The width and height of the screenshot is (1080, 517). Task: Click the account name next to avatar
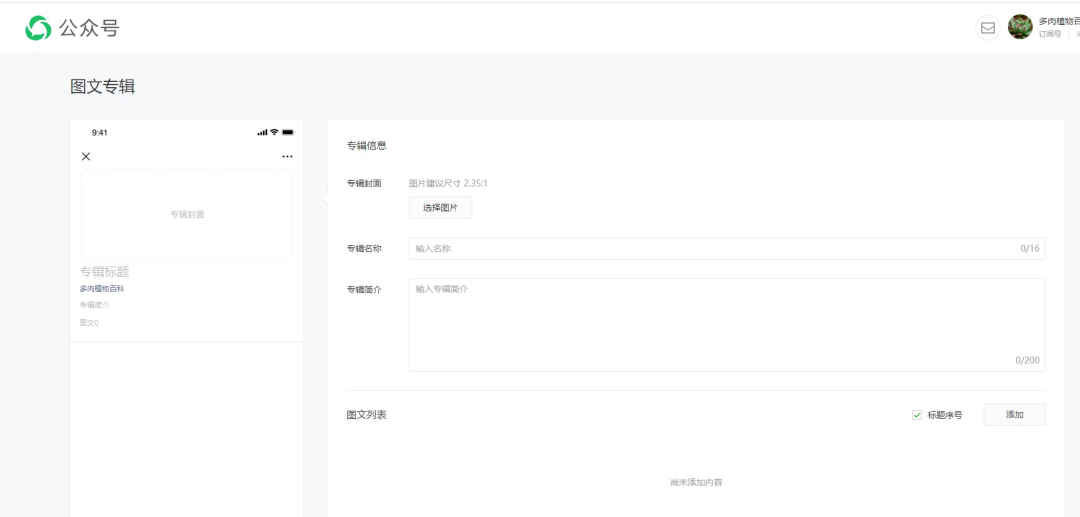[1059, 21]
